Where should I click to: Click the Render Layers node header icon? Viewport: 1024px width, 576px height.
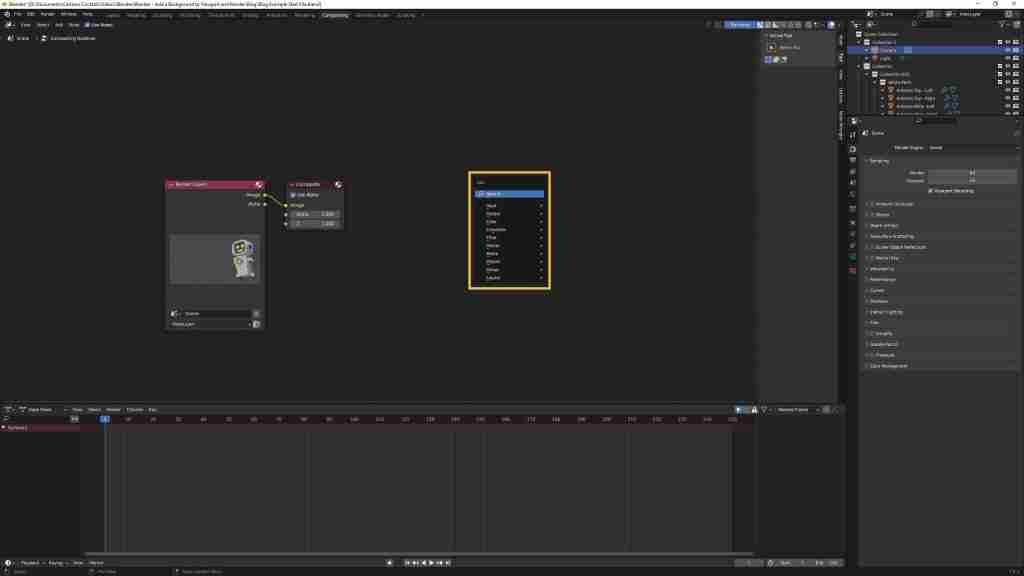tap(259, 185)
